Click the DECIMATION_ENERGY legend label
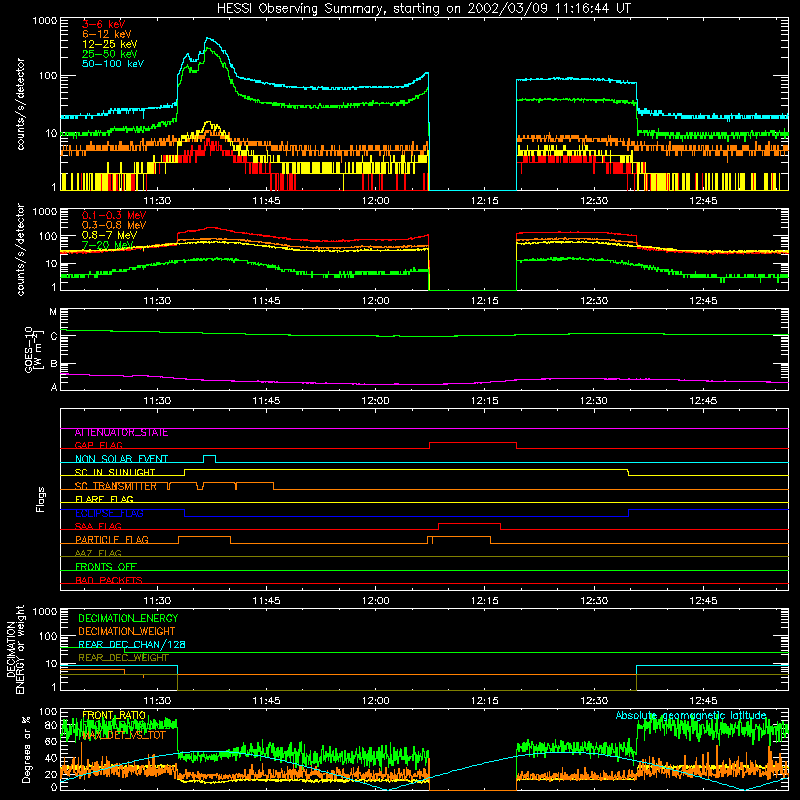 click(128, 618)
